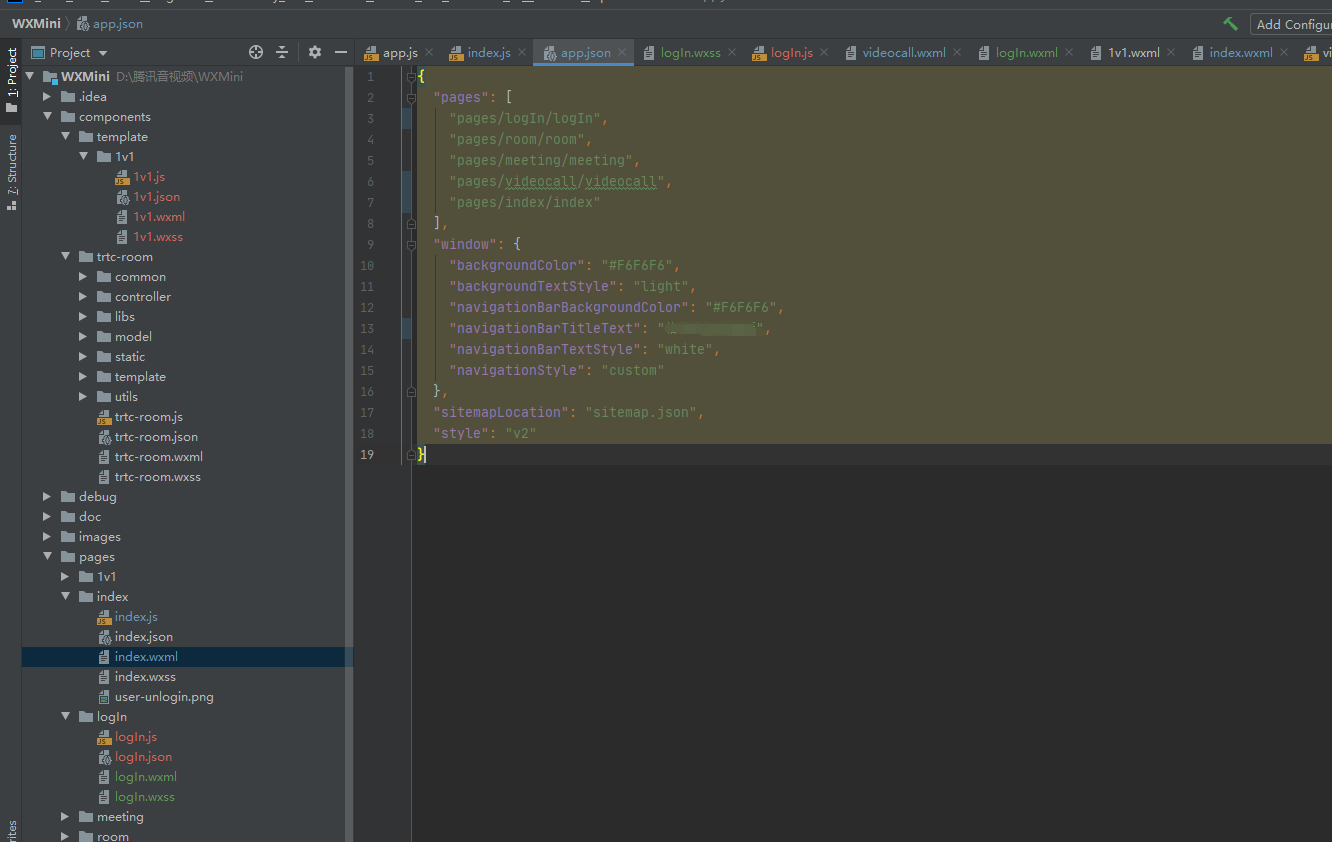
Task: Select logIn.json in the project tree
Action: [143, 757]
